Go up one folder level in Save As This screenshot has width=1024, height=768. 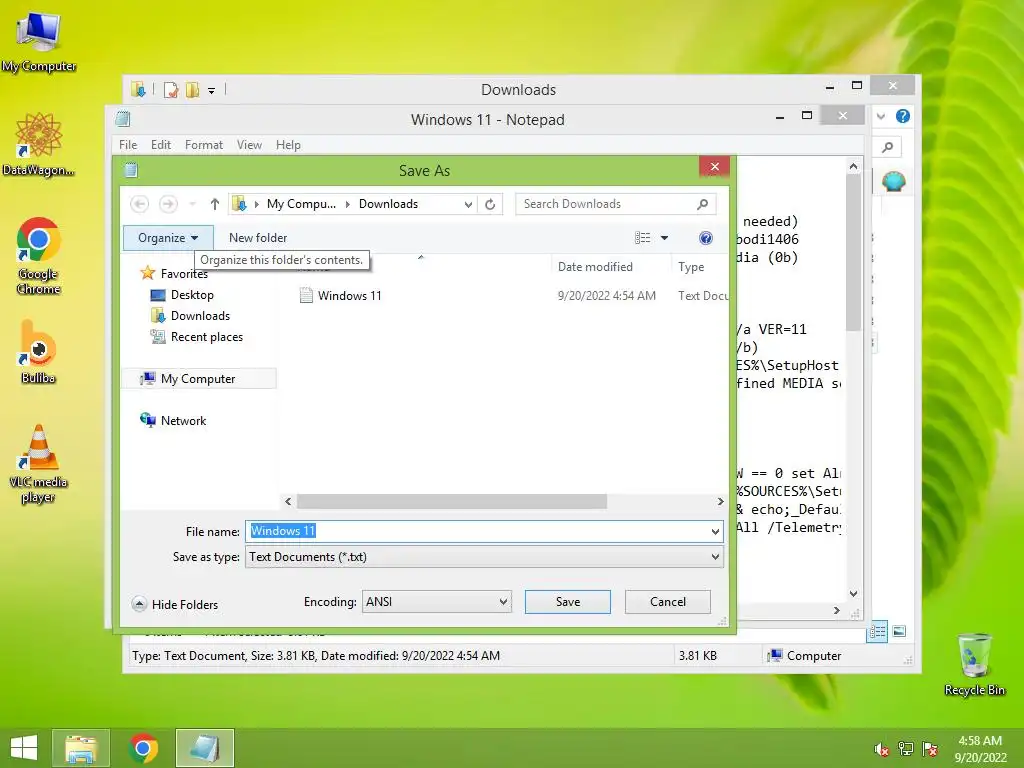click(x=214, y=204)
